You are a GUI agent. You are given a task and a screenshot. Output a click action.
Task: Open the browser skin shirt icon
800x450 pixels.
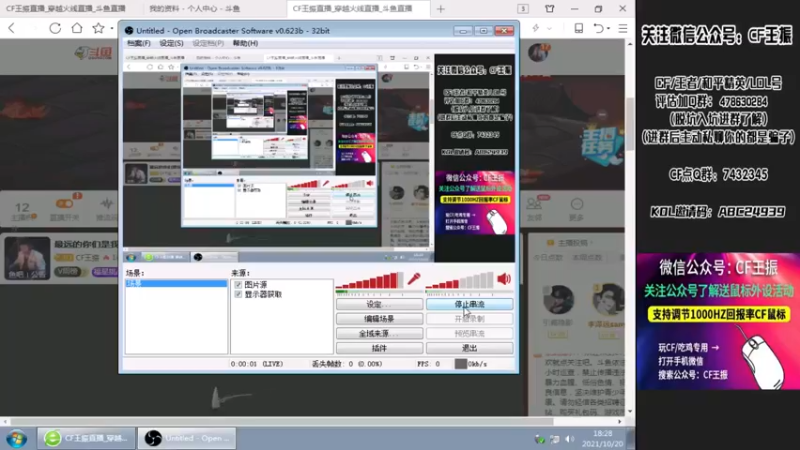(x=549, y=9)
